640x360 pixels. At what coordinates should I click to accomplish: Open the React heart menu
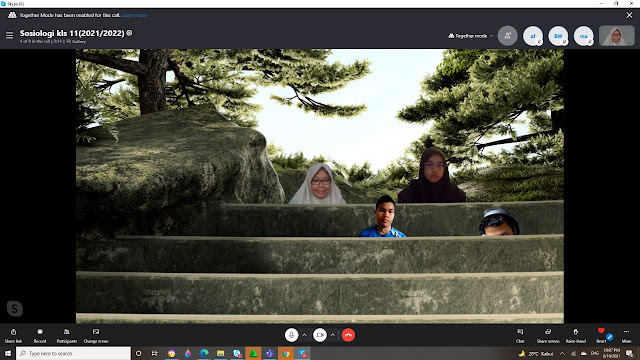pos(601,336)
